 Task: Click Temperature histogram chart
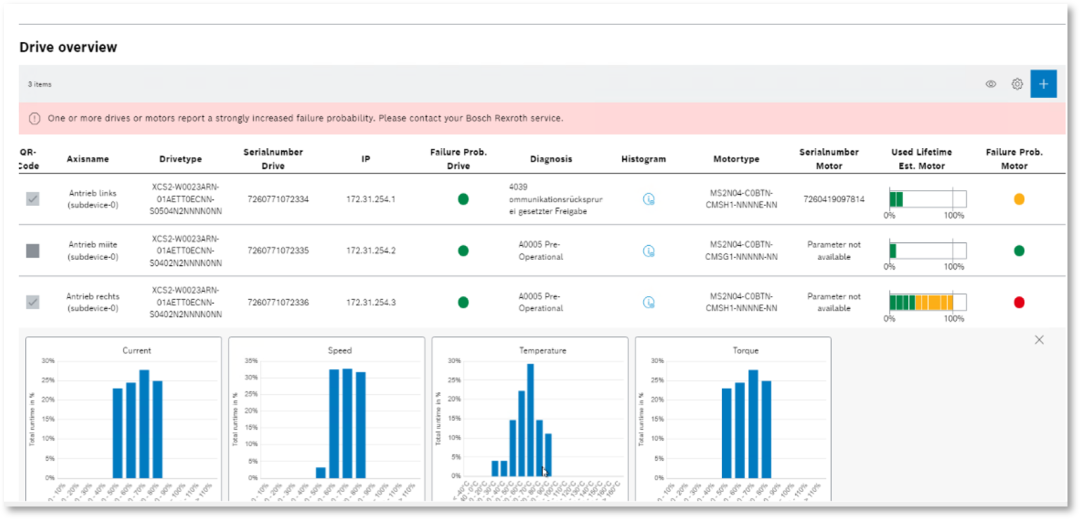[530, 419]
